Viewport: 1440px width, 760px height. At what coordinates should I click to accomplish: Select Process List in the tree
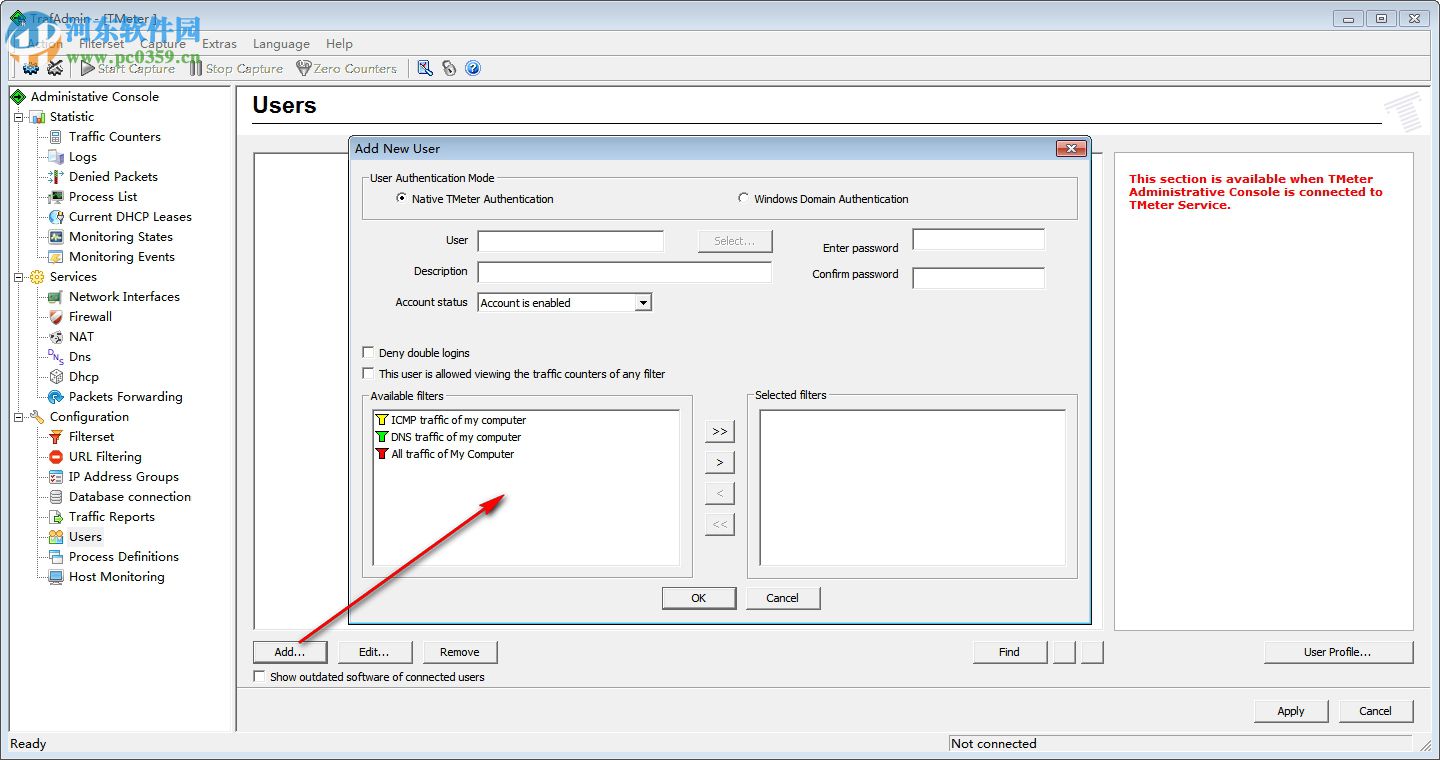click(103, 196)
